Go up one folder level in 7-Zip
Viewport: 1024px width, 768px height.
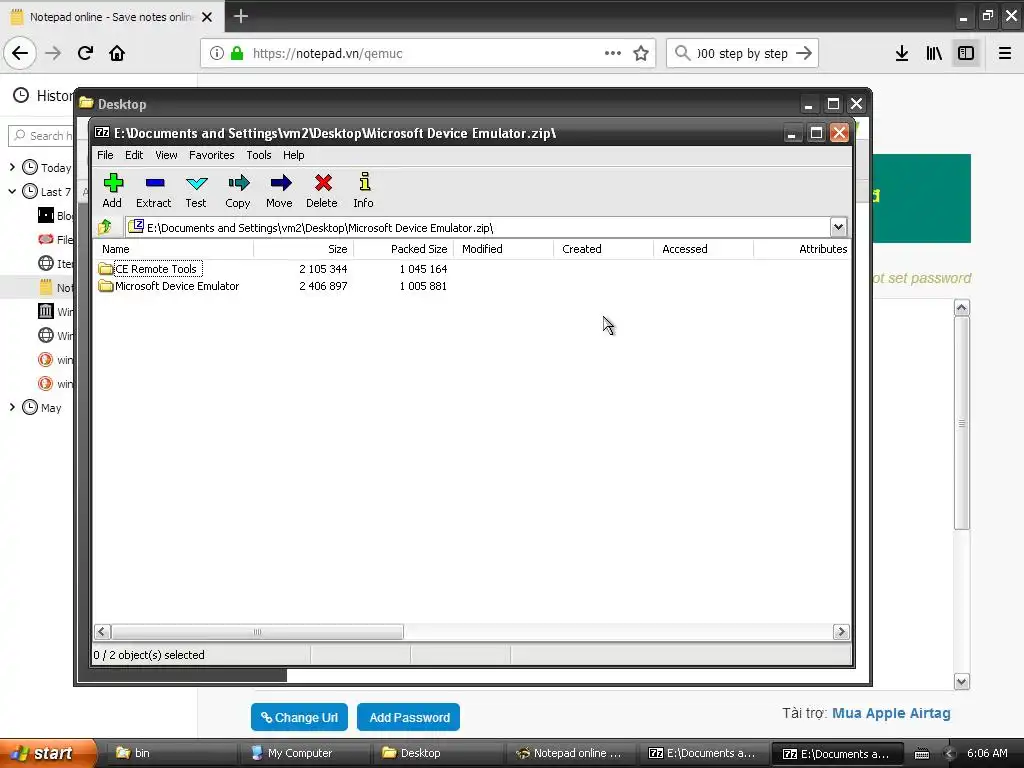105,227
